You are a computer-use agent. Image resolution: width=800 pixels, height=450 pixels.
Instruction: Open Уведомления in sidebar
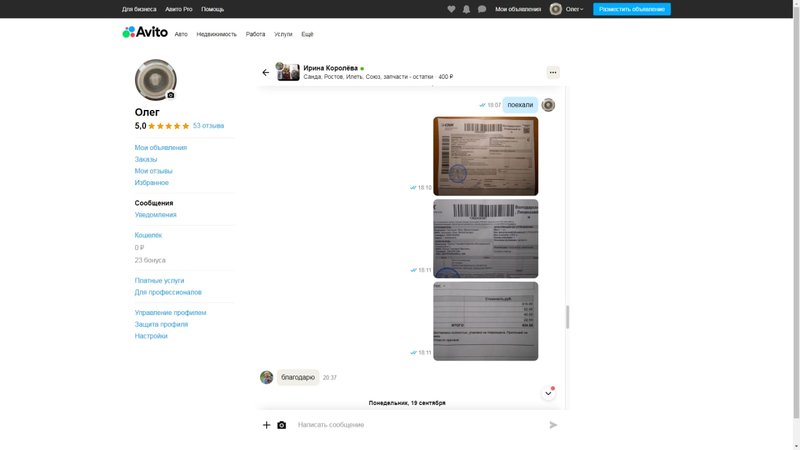tap(156, 215)
